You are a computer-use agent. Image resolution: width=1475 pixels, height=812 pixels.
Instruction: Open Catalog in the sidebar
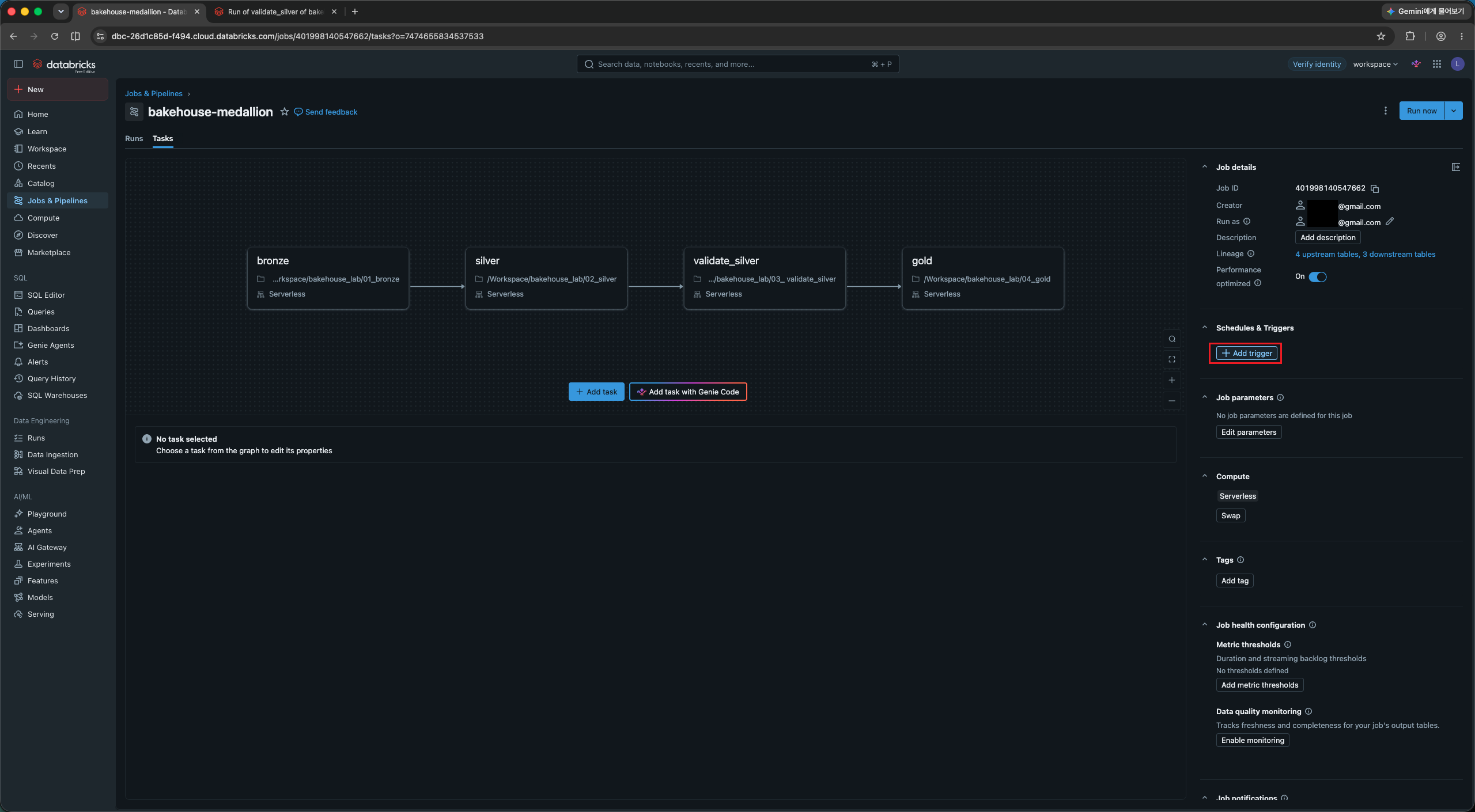(x=57, y=183)
